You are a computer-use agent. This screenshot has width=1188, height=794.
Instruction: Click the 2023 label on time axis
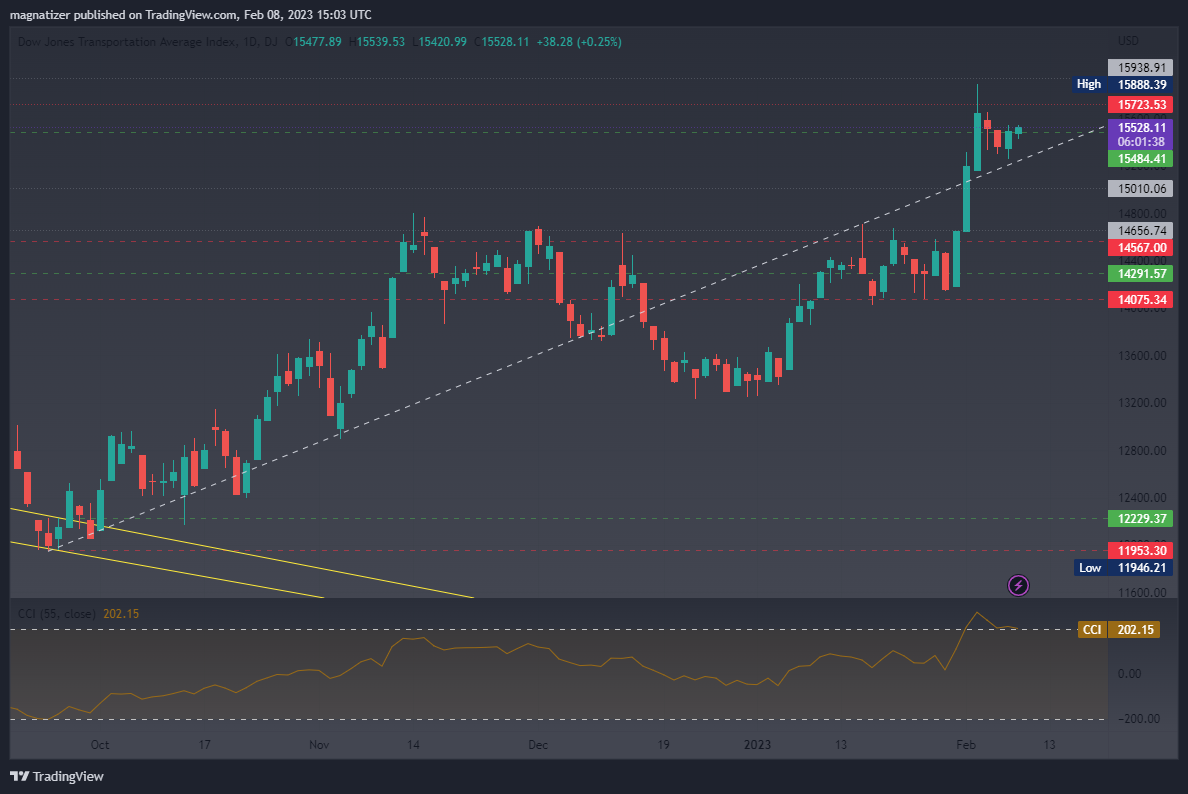tap(757, 745)
